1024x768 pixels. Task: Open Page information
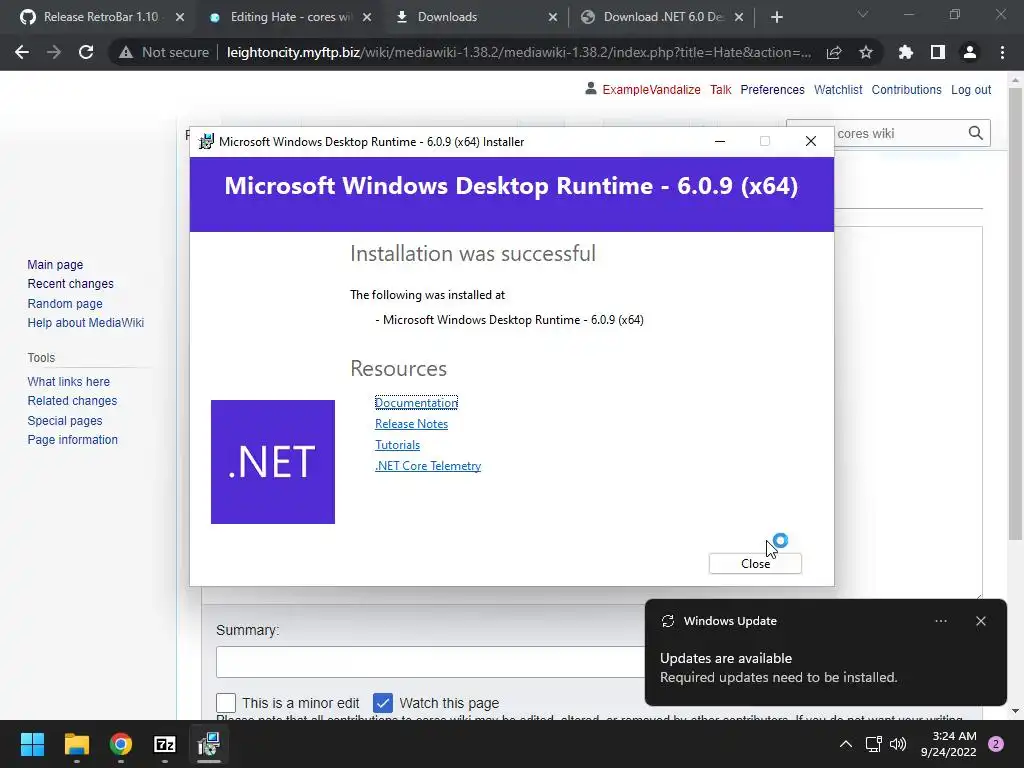72,440
